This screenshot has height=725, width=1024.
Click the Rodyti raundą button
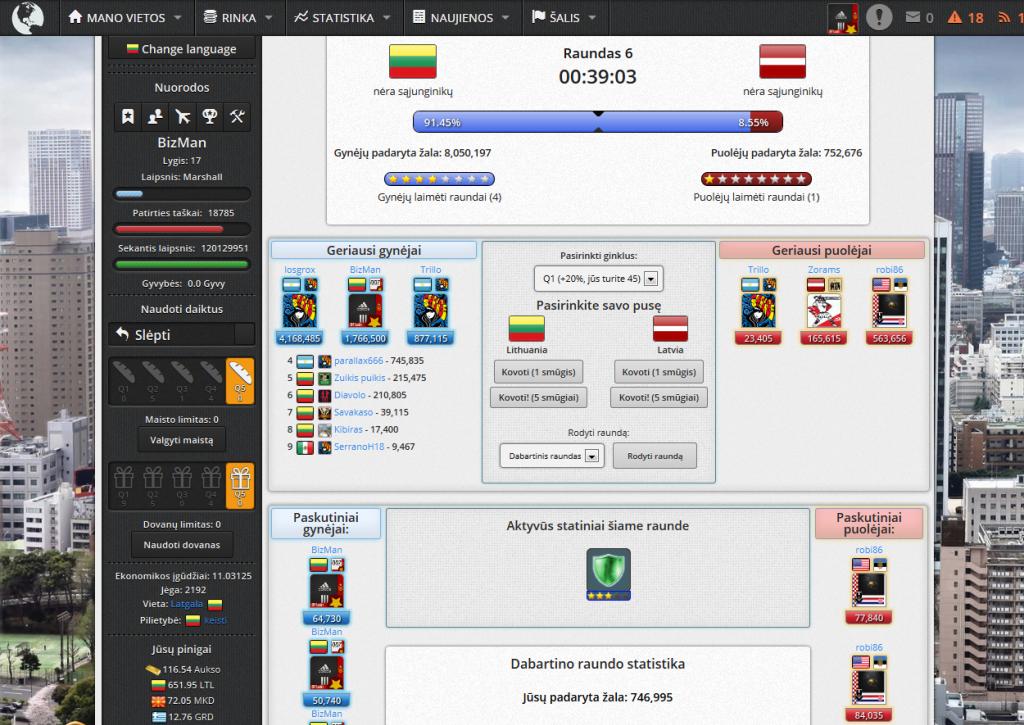click(x=655, y=456)
